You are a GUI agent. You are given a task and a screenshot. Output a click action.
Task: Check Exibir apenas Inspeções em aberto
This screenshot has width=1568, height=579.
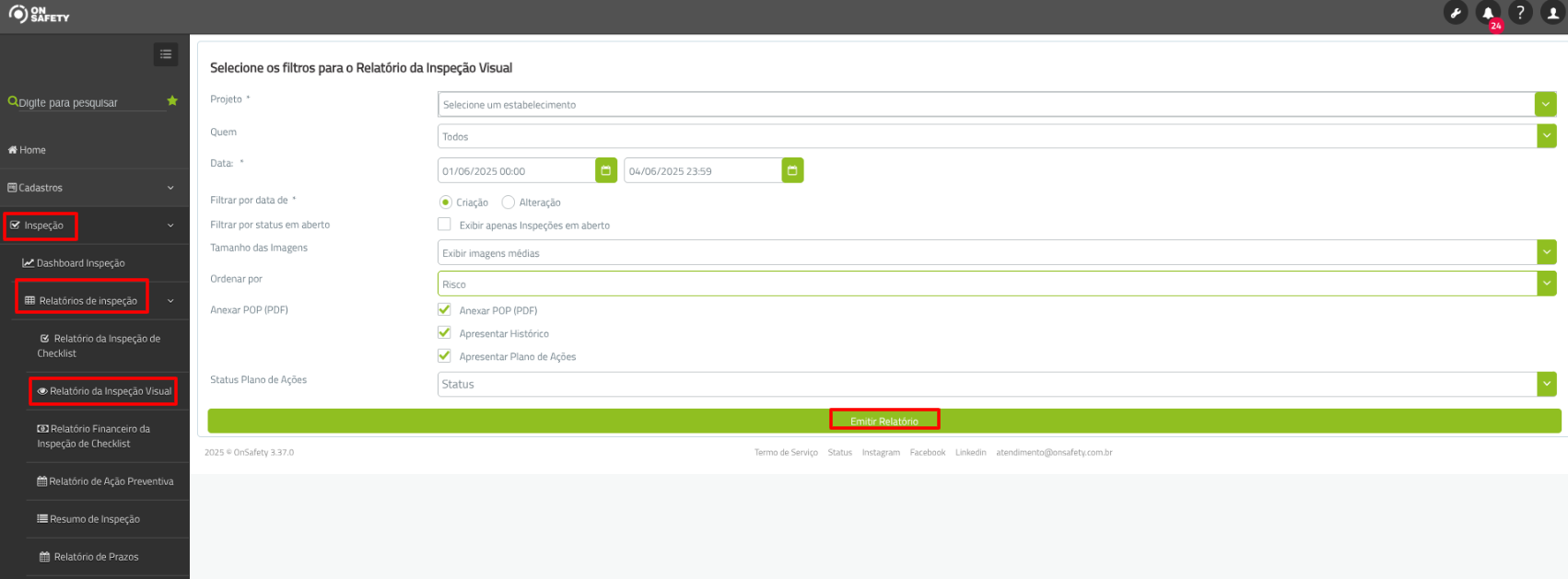[444, 224]
